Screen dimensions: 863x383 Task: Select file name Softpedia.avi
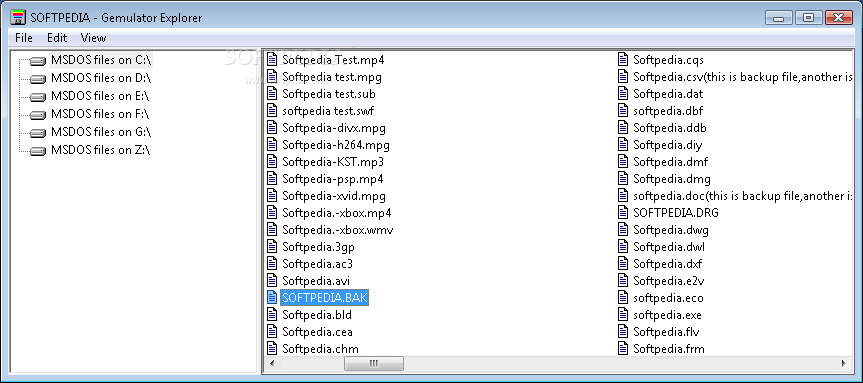pos(316,281)
